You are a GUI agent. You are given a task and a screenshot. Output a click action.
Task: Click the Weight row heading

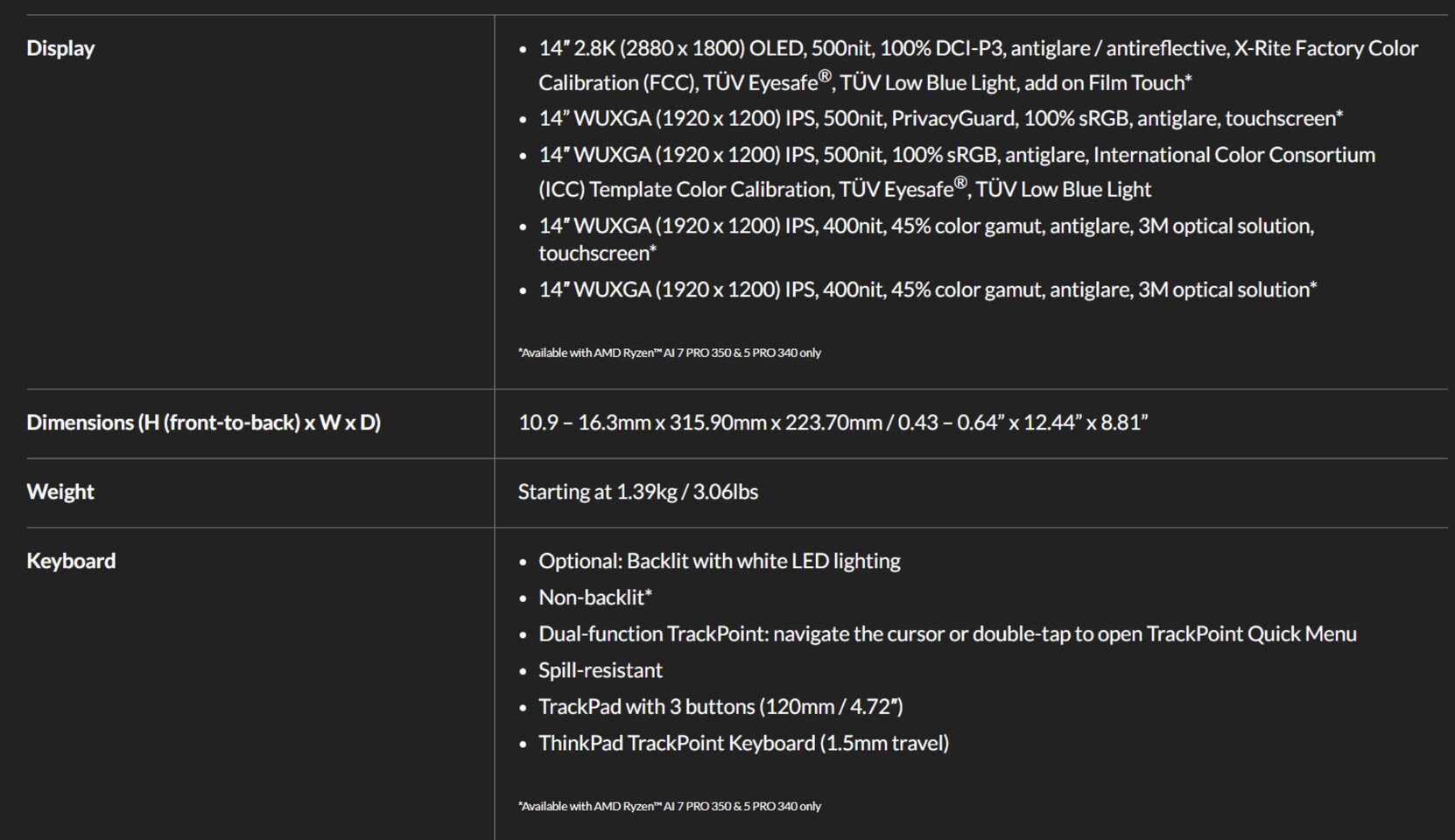[60, 492]
